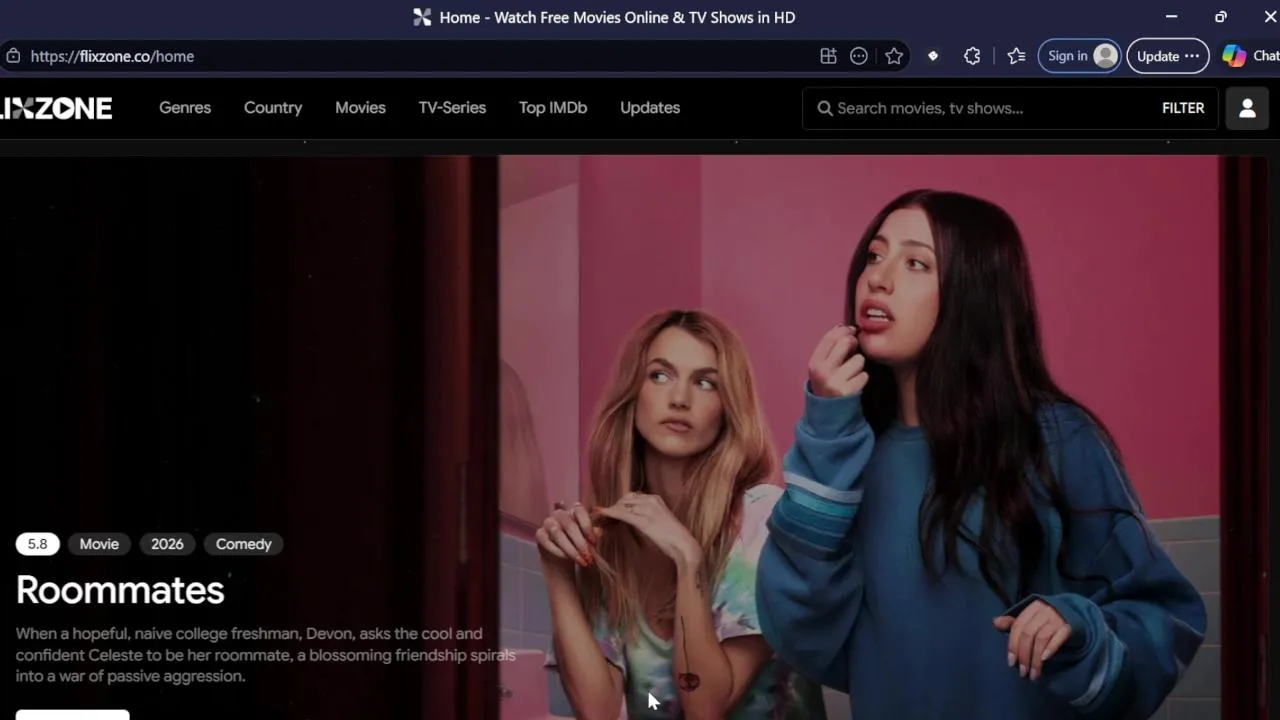Click the search magnifier icon
The width and height of the screenshot is (1280, 720).
pyautogui.click(x=825, y=108)
